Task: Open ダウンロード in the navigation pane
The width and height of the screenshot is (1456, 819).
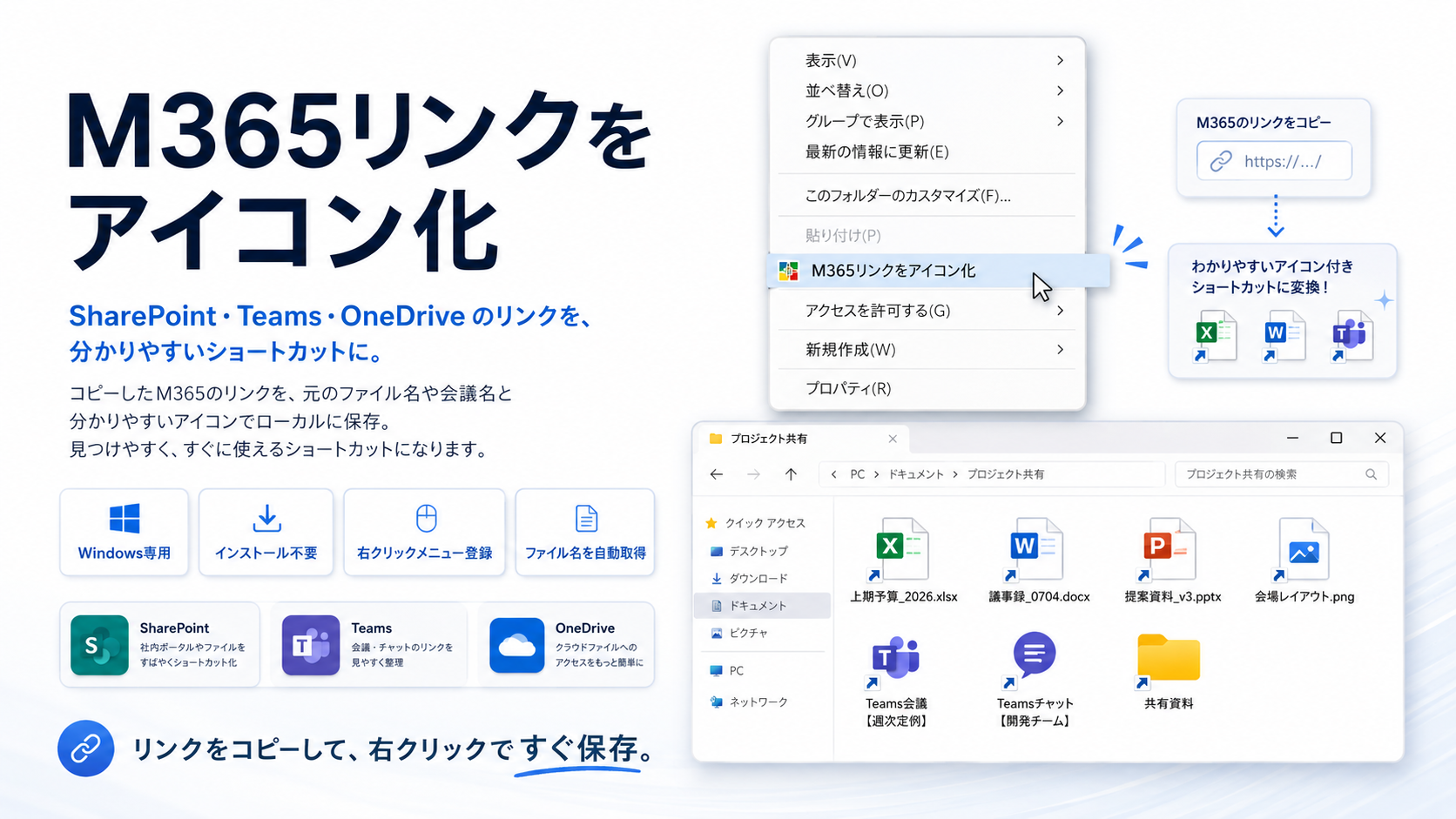Action: pos(749,578)
